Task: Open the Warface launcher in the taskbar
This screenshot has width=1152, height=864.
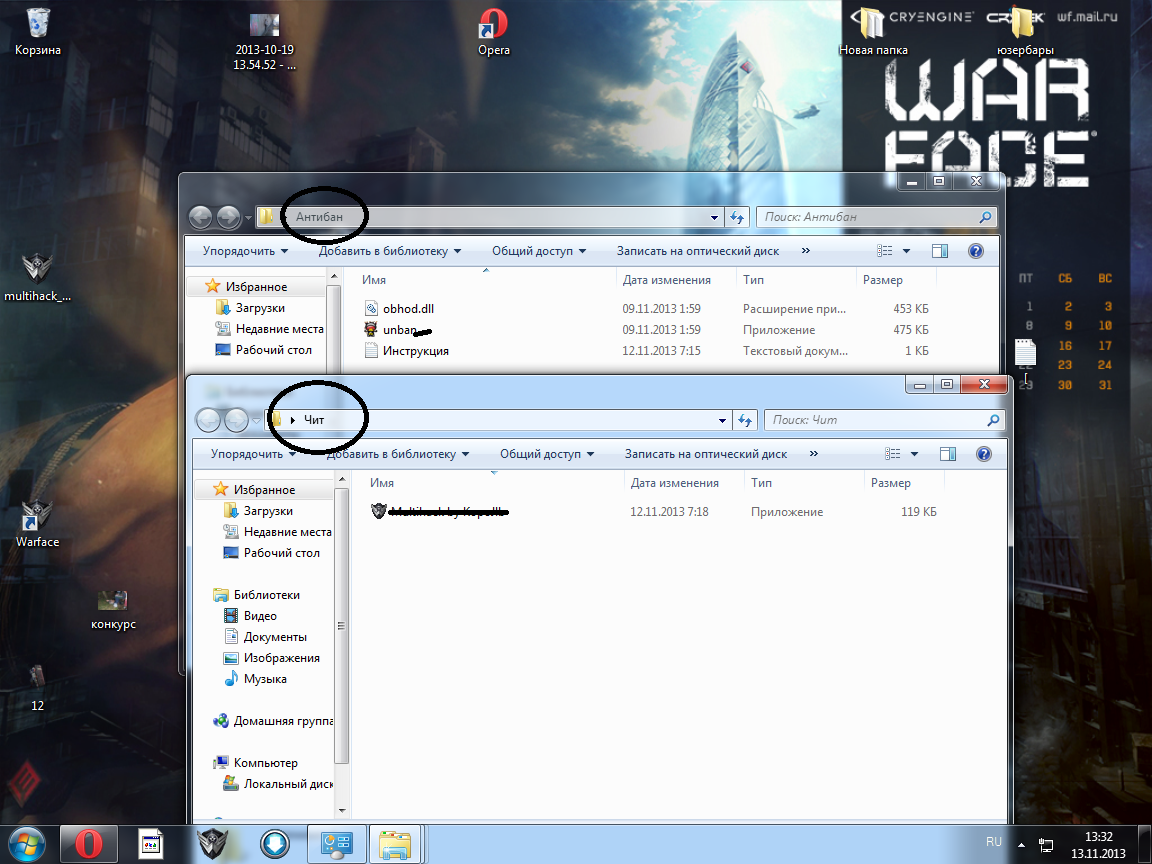Action: (x=213, y=844)
